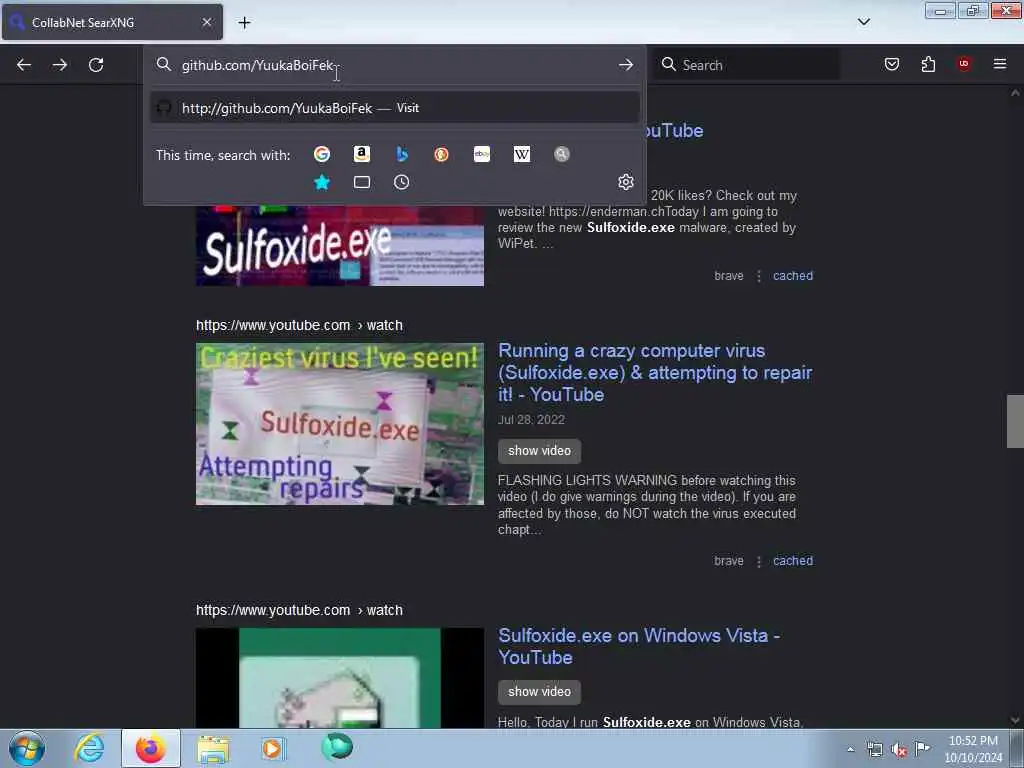
Task: Click the Search box in toolbar
Action: click(746, 65)
